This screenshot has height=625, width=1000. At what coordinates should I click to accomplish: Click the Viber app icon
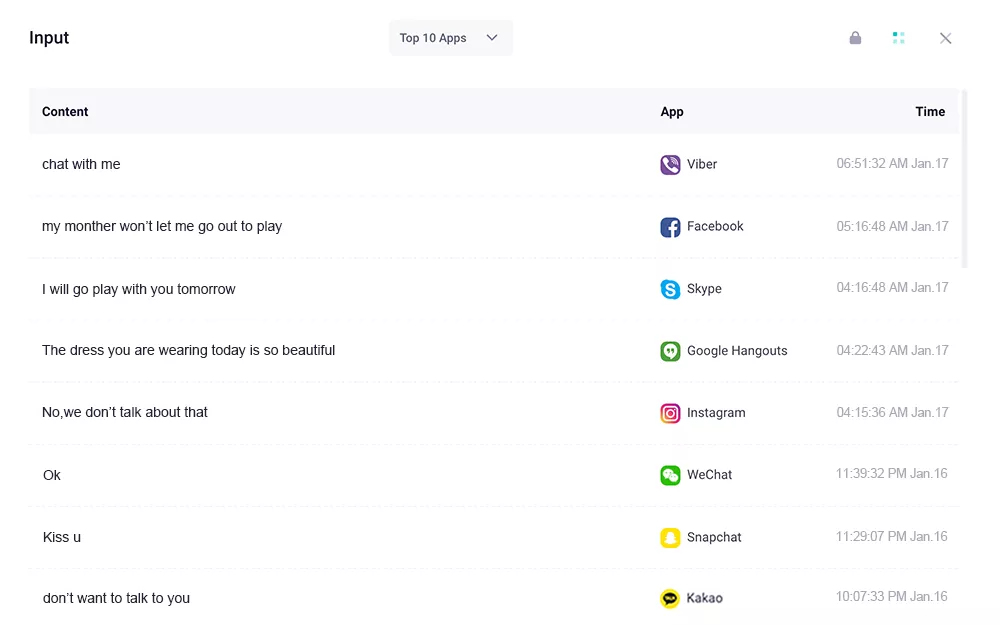click(x=670, y=165)
